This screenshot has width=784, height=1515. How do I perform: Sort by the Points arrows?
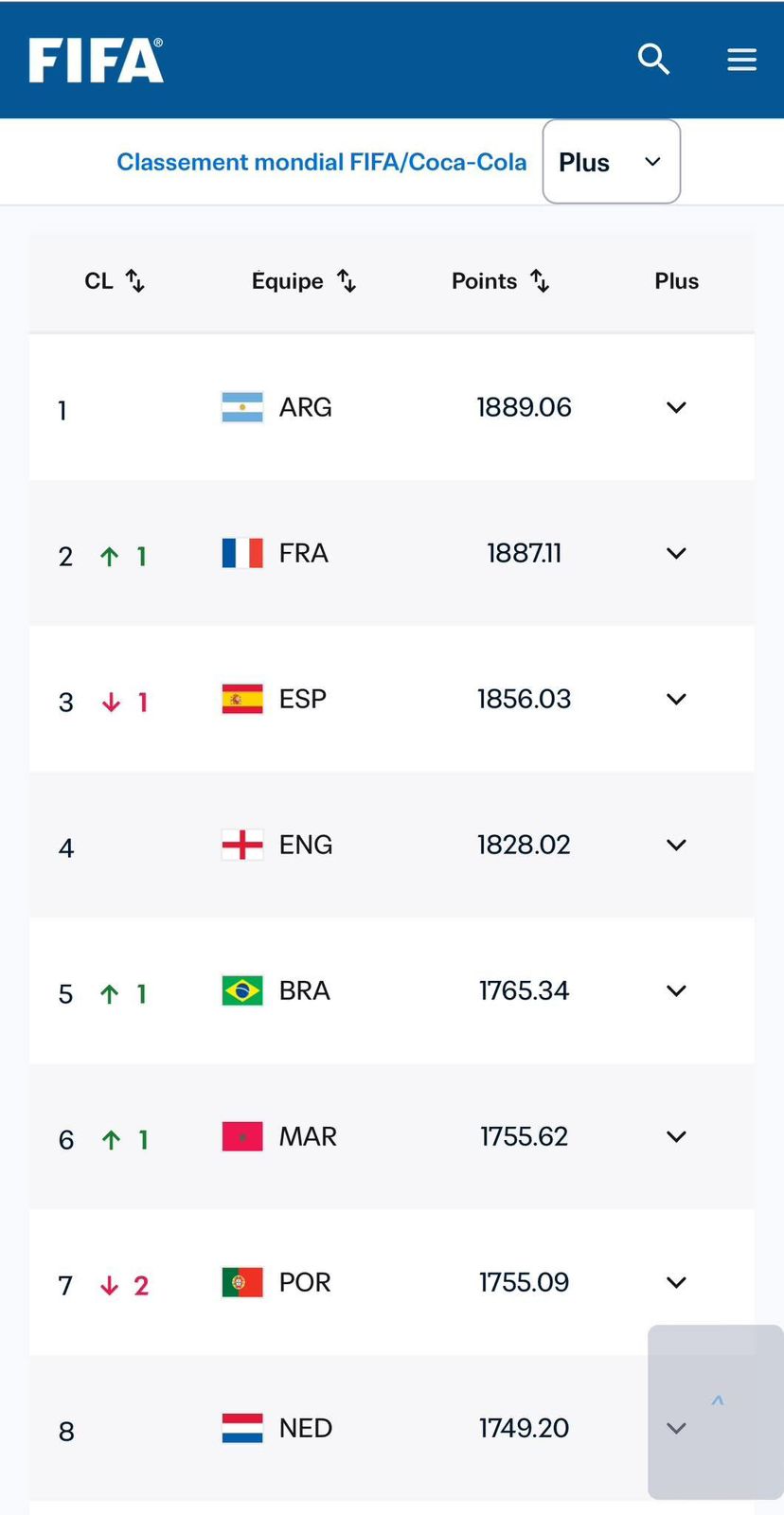tap(540, 280)
